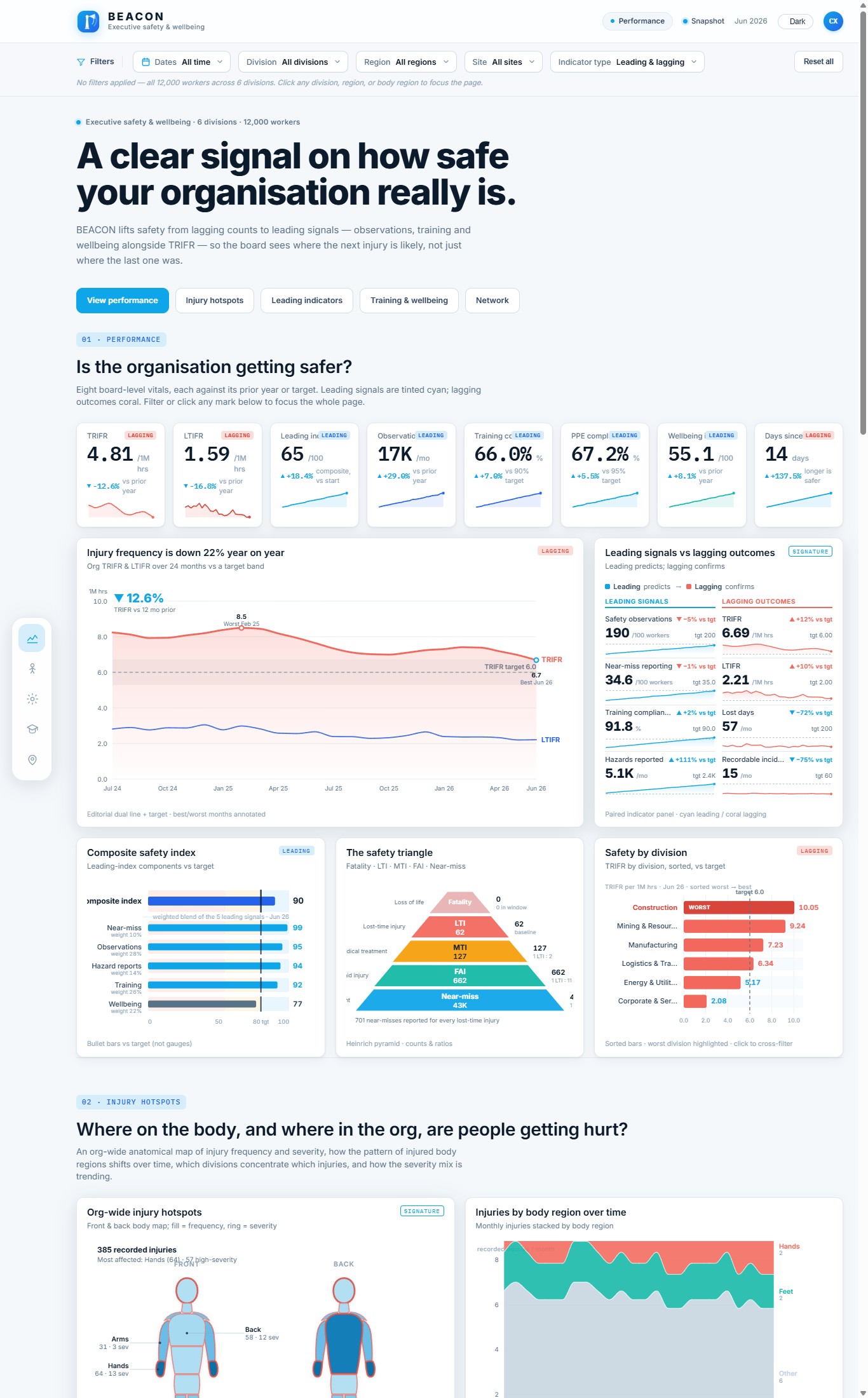Screen dimensions: 868x1398
Task: Open the Site All sites dropdown
Action: [503, 62]
